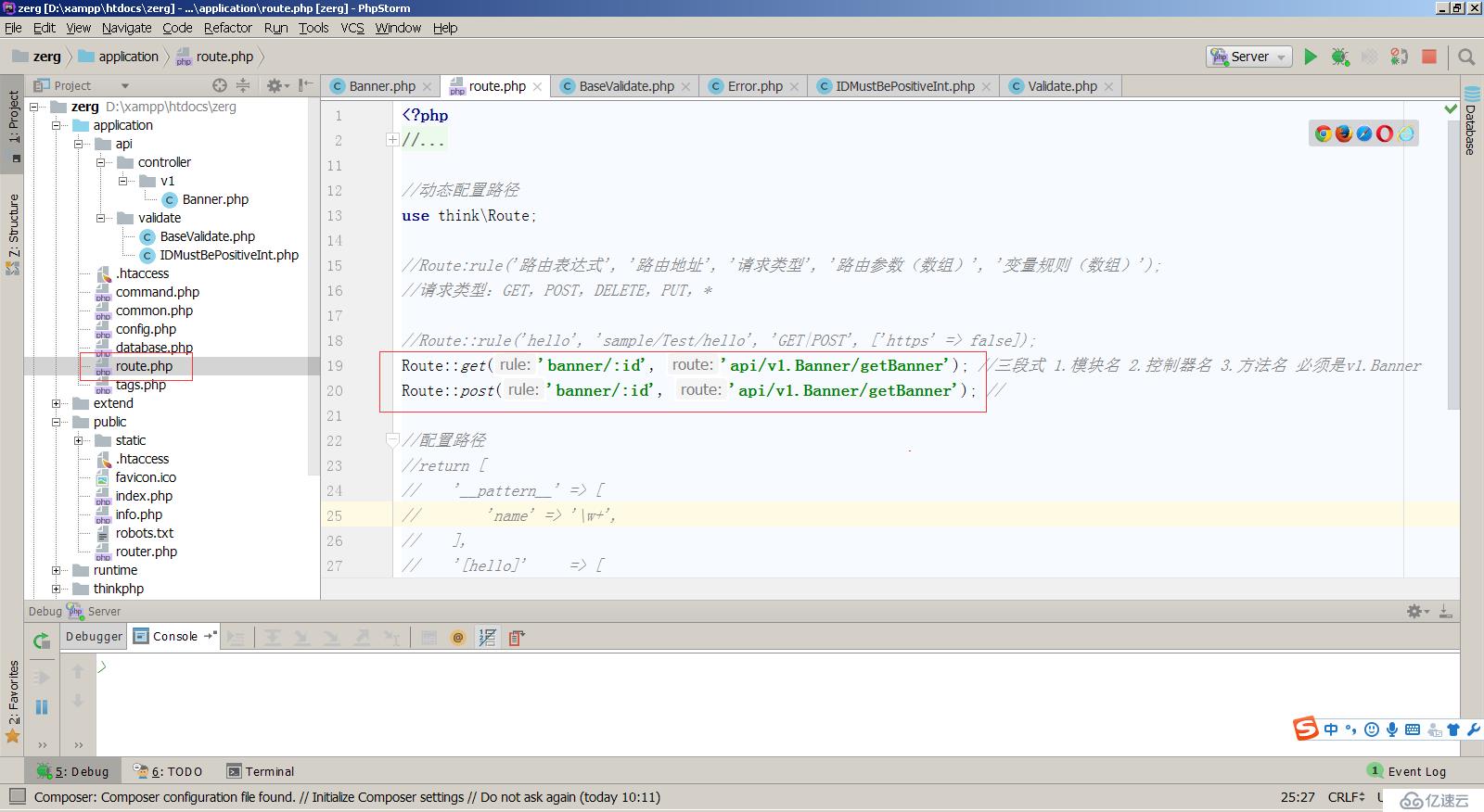
Task: Open the Database tool window
Action: pyautogui.click(x=1472, y=121)
